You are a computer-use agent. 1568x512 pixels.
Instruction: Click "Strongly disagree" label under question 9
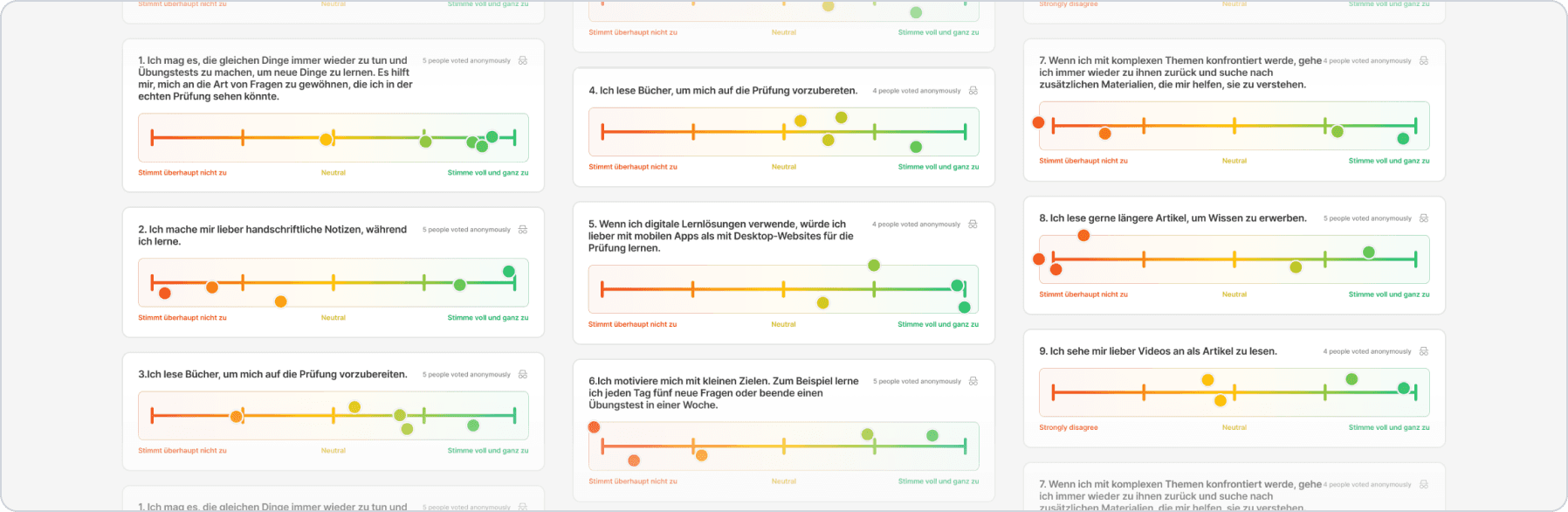tap(1069, 427)
